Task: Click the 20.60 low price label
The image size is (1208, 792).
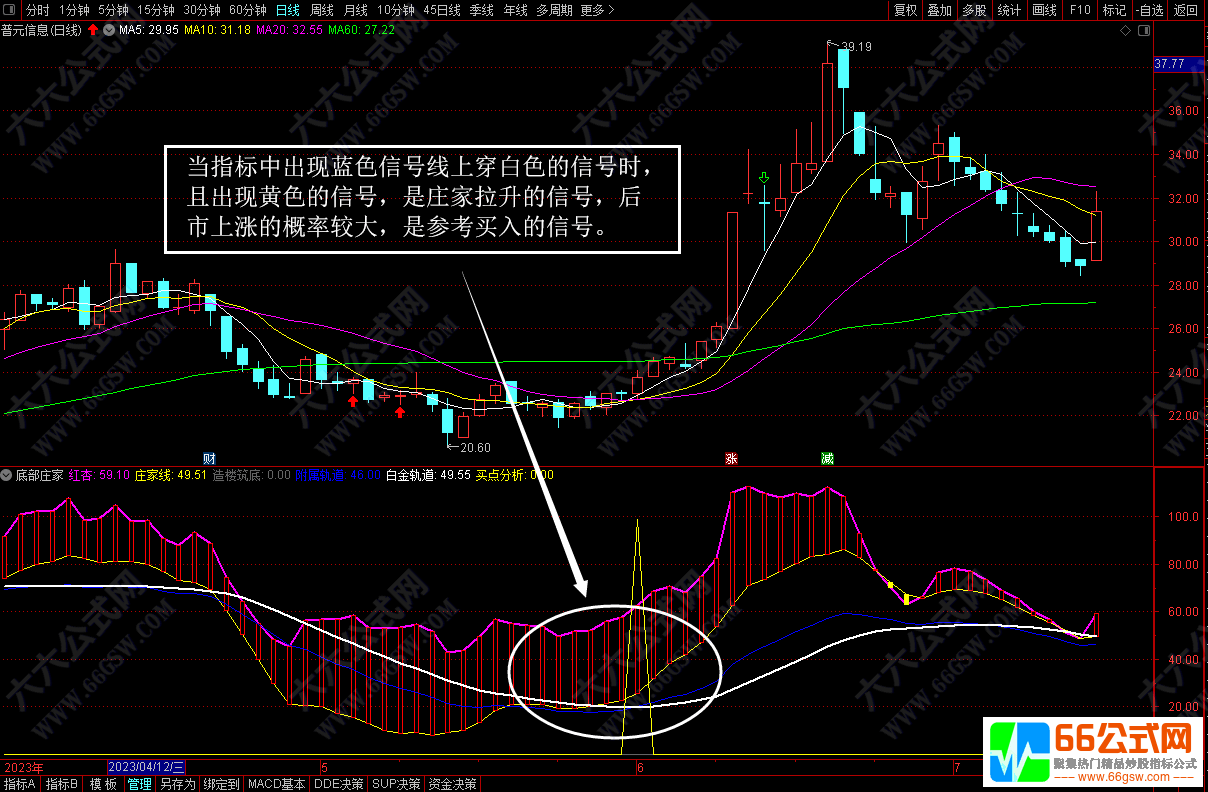Action: (475, 447)
